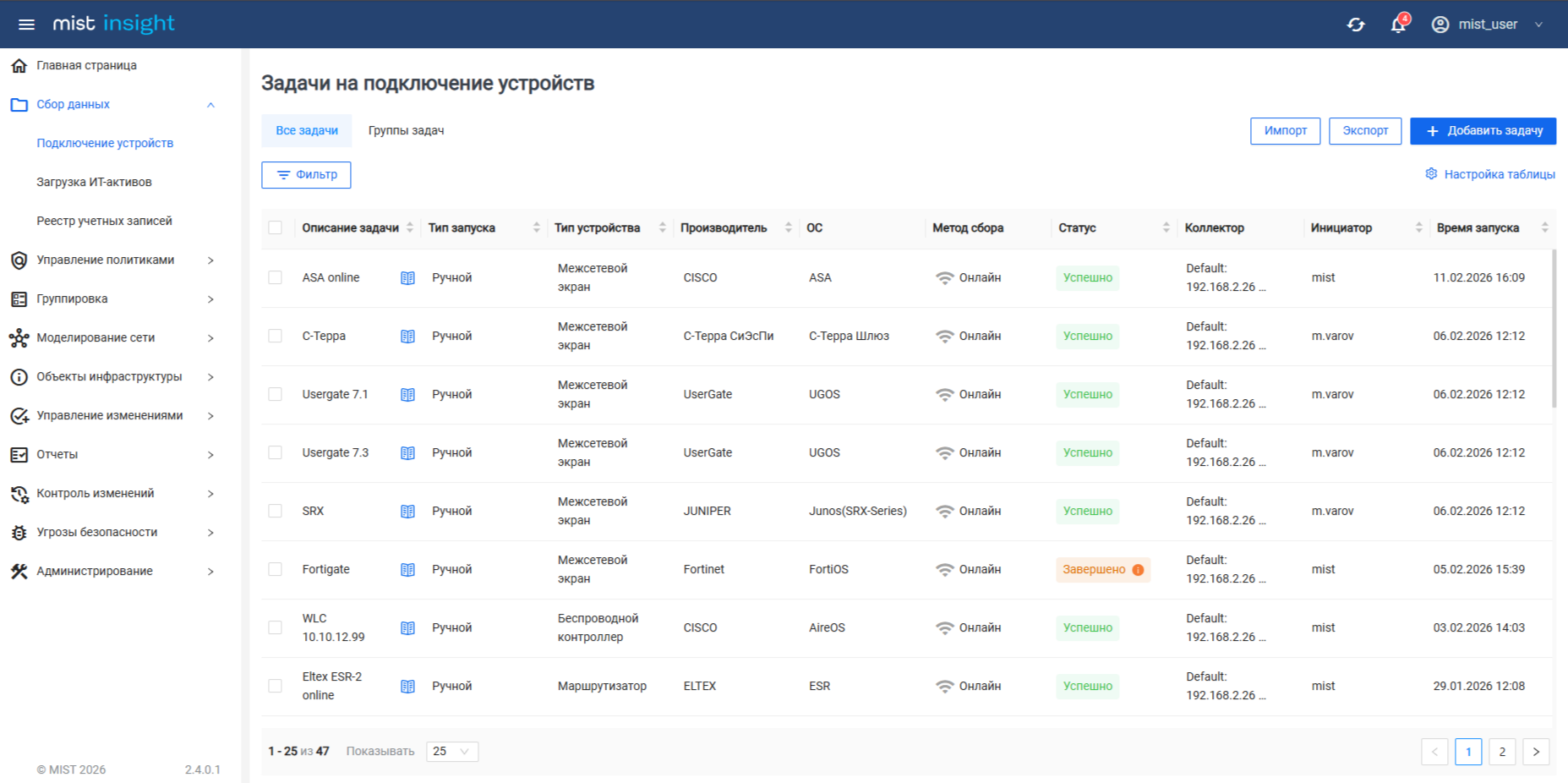Click the Добавить задачу button

point(1483,131)
